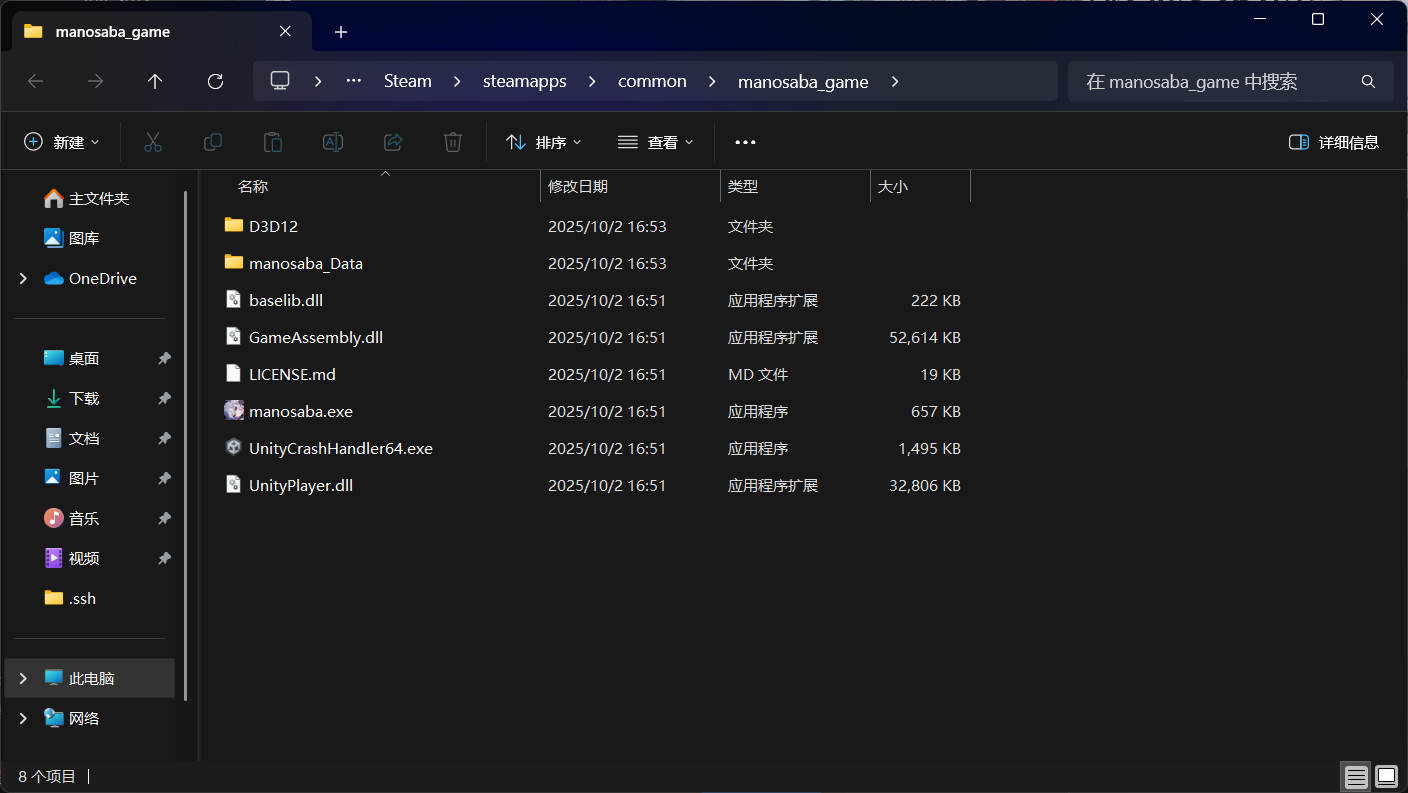Expand the OneDrive tree node
1408x793 pixels.
pyautogui.click(x=23, y=279)
